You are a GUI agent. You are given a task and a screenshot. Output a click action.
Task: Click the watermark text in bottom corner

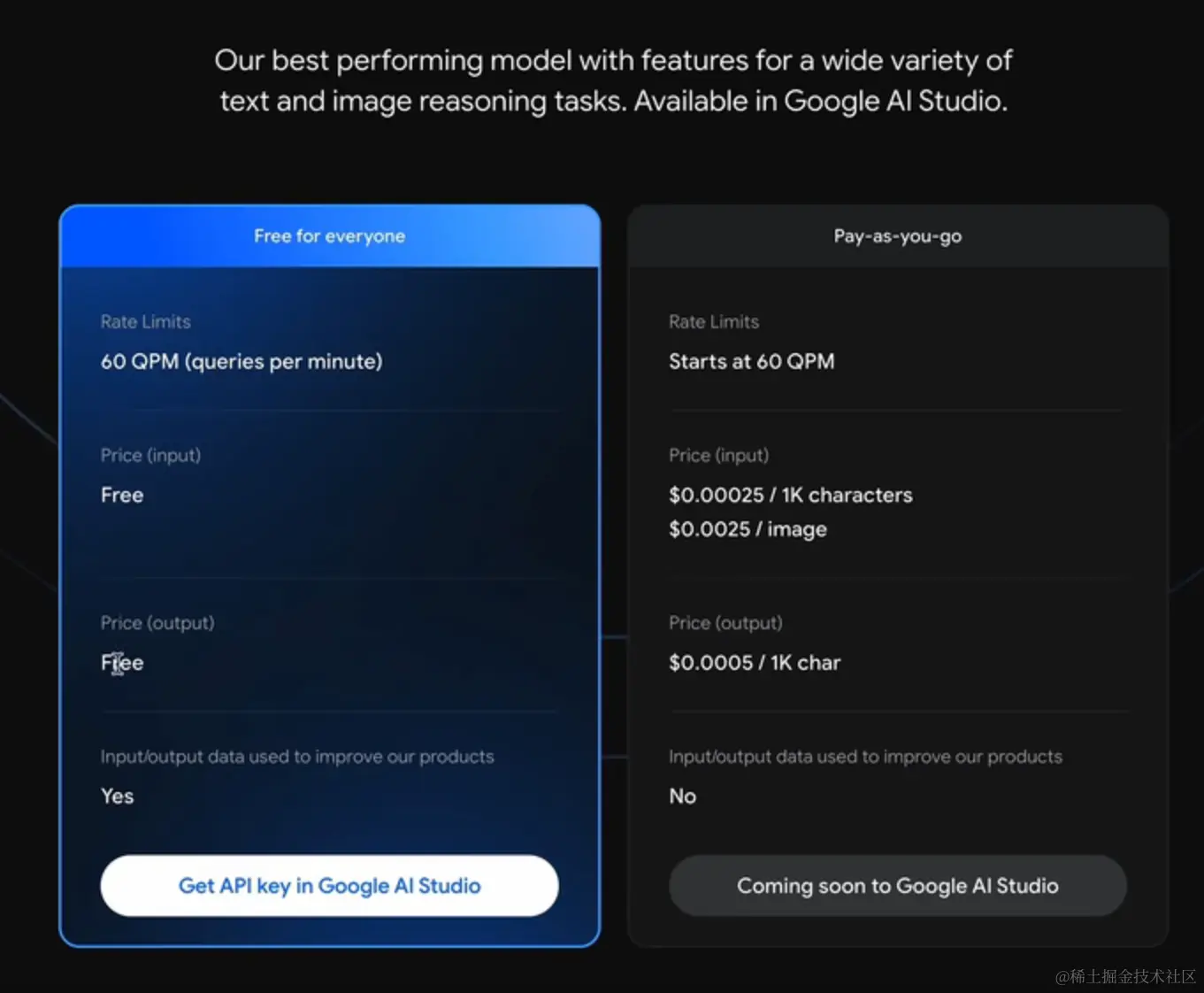pyautogui.click(x=1124, y=976)
